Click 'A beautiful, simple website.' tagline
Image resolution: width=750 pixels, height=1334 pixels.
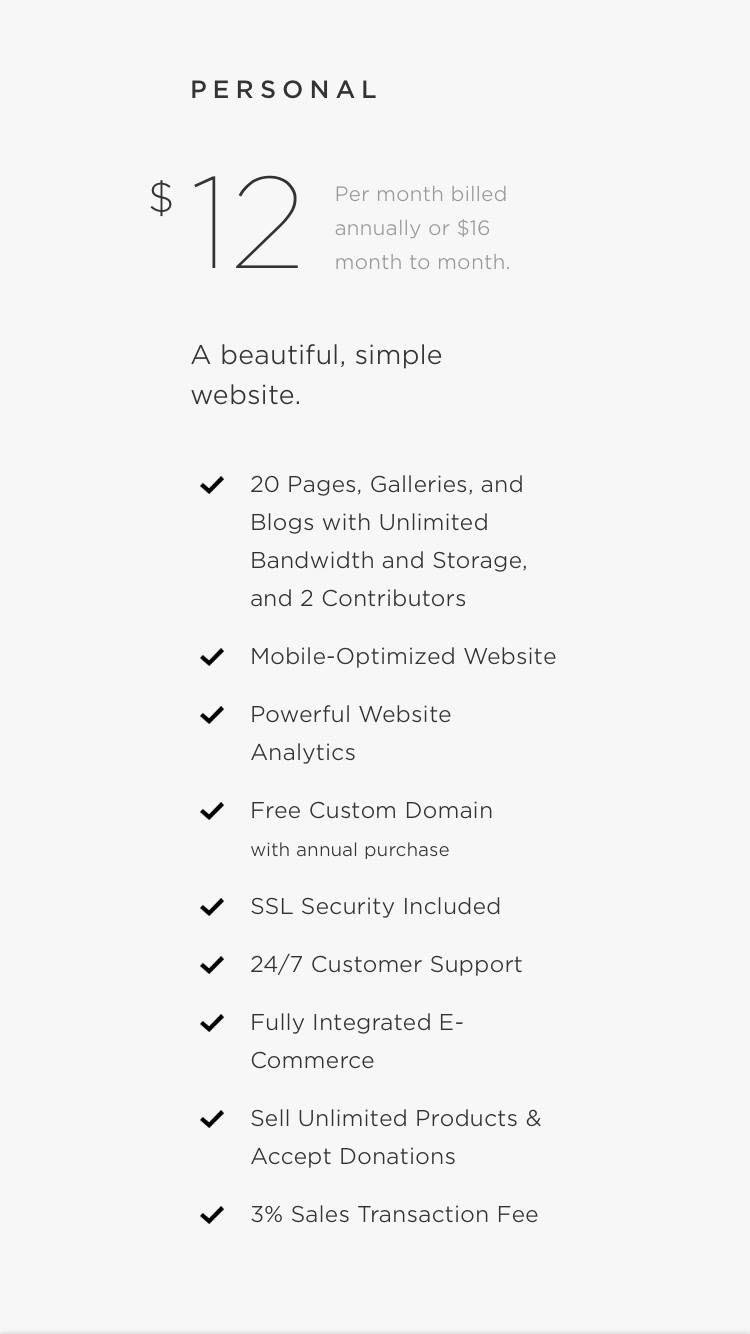pos(316,375)
